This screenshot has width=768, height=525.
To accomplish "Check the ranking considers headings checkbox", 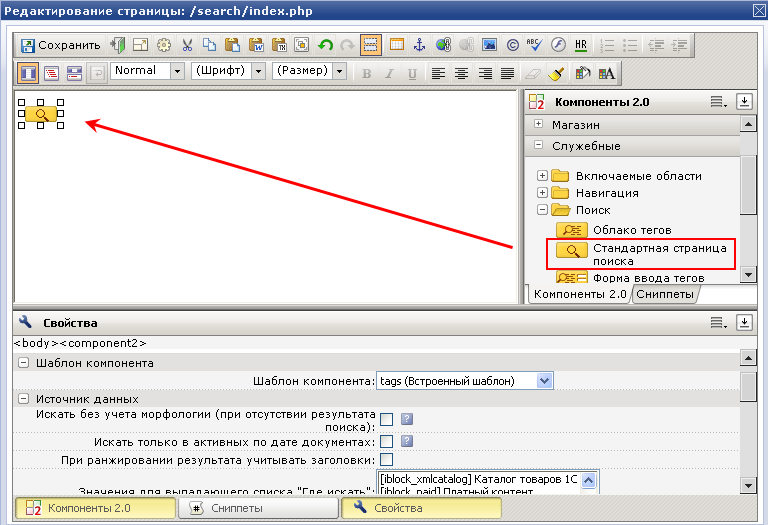I will [x=386, y=460].
